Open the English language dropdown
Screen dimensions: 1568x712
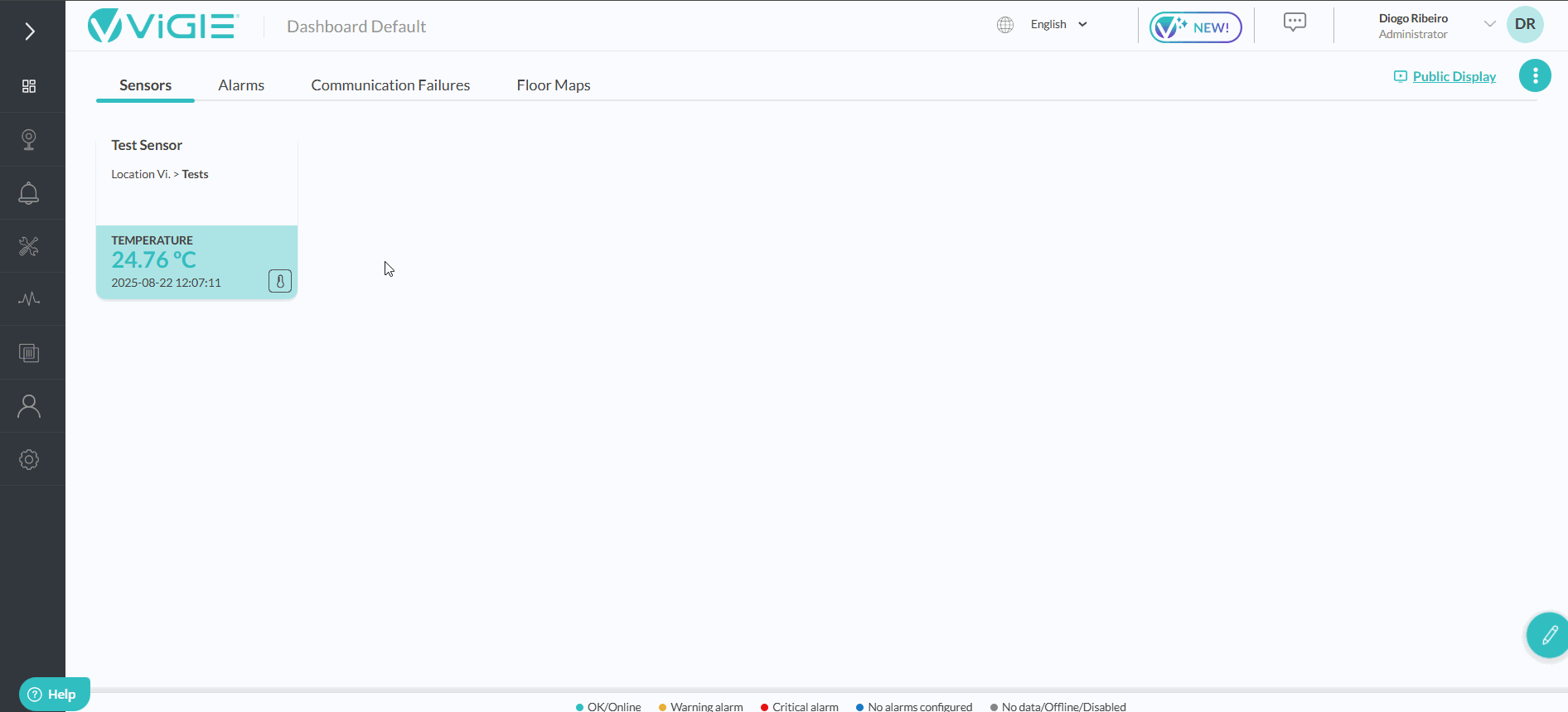click(x=1058, y=25)
